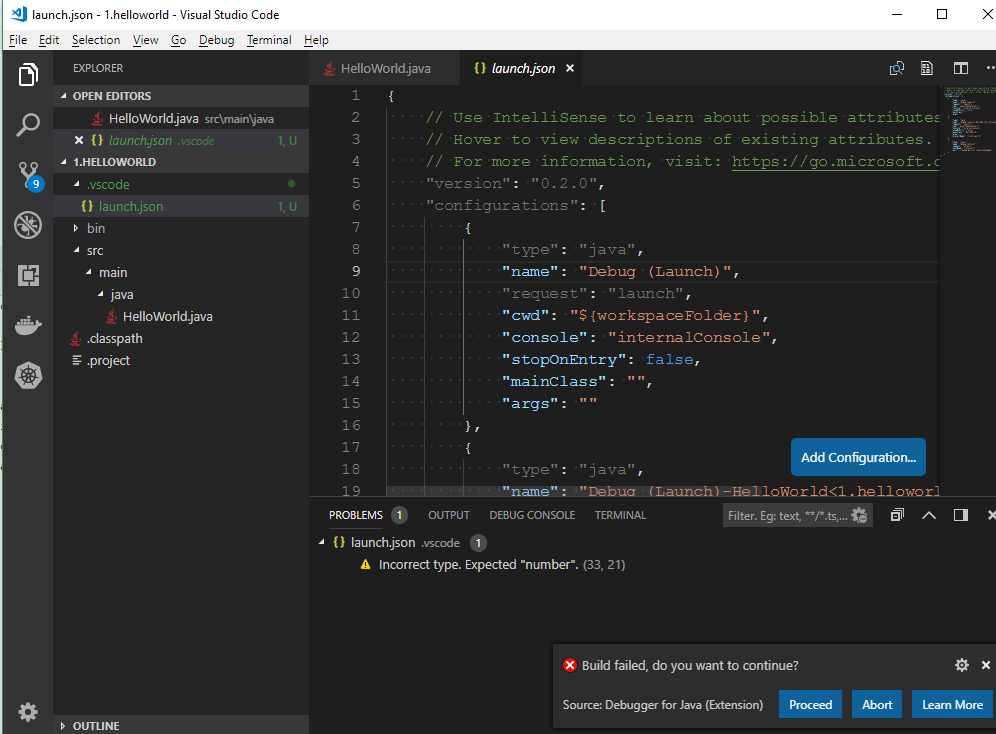996x734 pixels.
Task: Select launch.json under .vscode folder
Action: 131,206
